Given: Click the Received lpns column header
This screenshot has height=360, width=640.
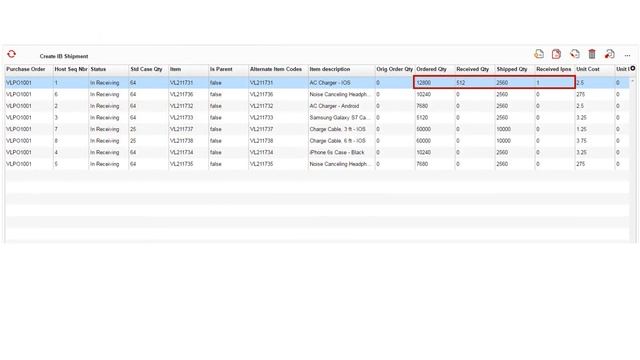Looking at the screenshot, I should click(554, 69).
